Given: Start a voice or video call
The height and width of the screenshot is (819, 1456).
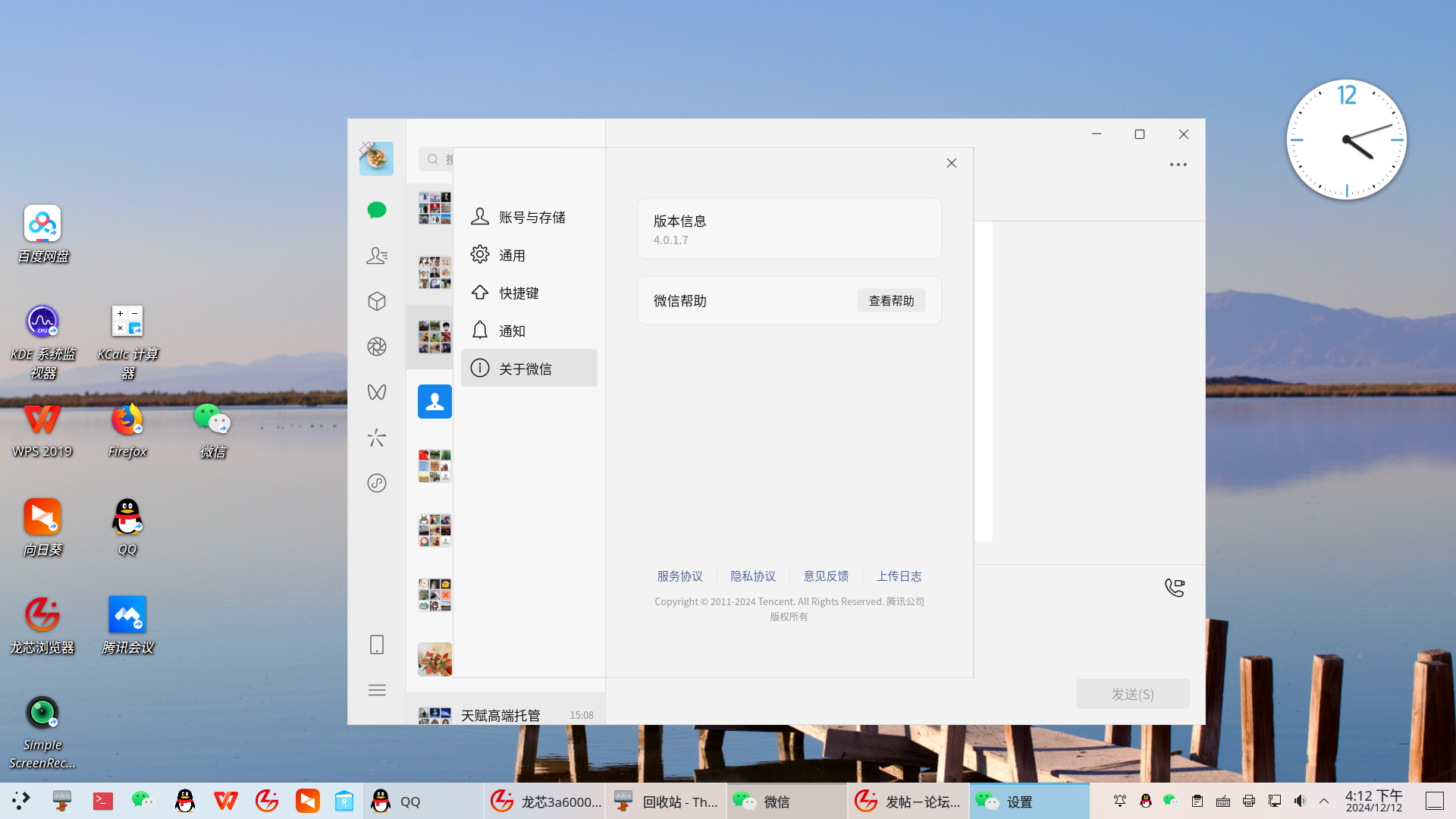Looking at the screenshot, I should click(x=1175, y=588).
